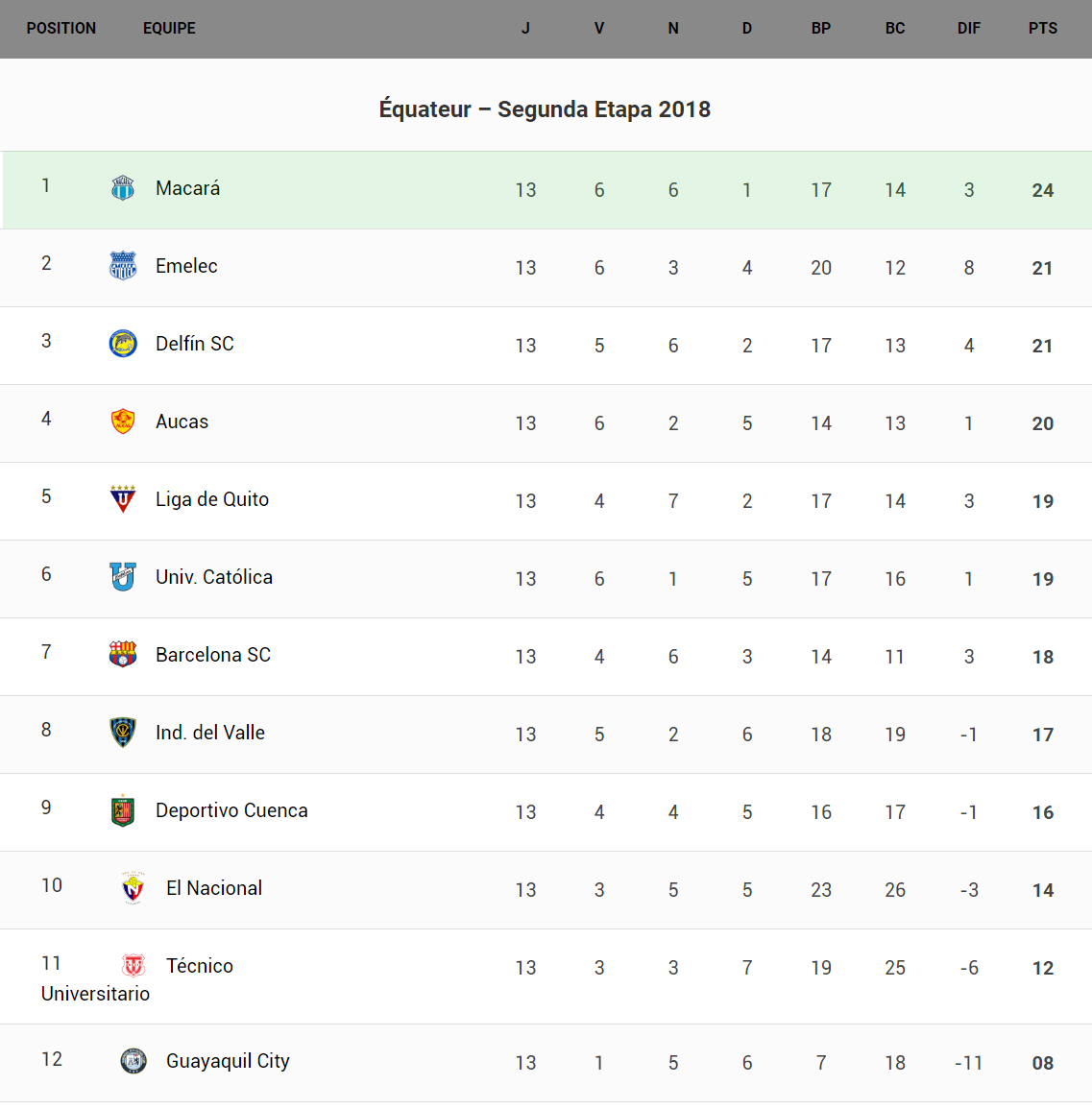1092x1109 pixels.
Task: Click the EQUIPE column header
Action: (169, 29)
